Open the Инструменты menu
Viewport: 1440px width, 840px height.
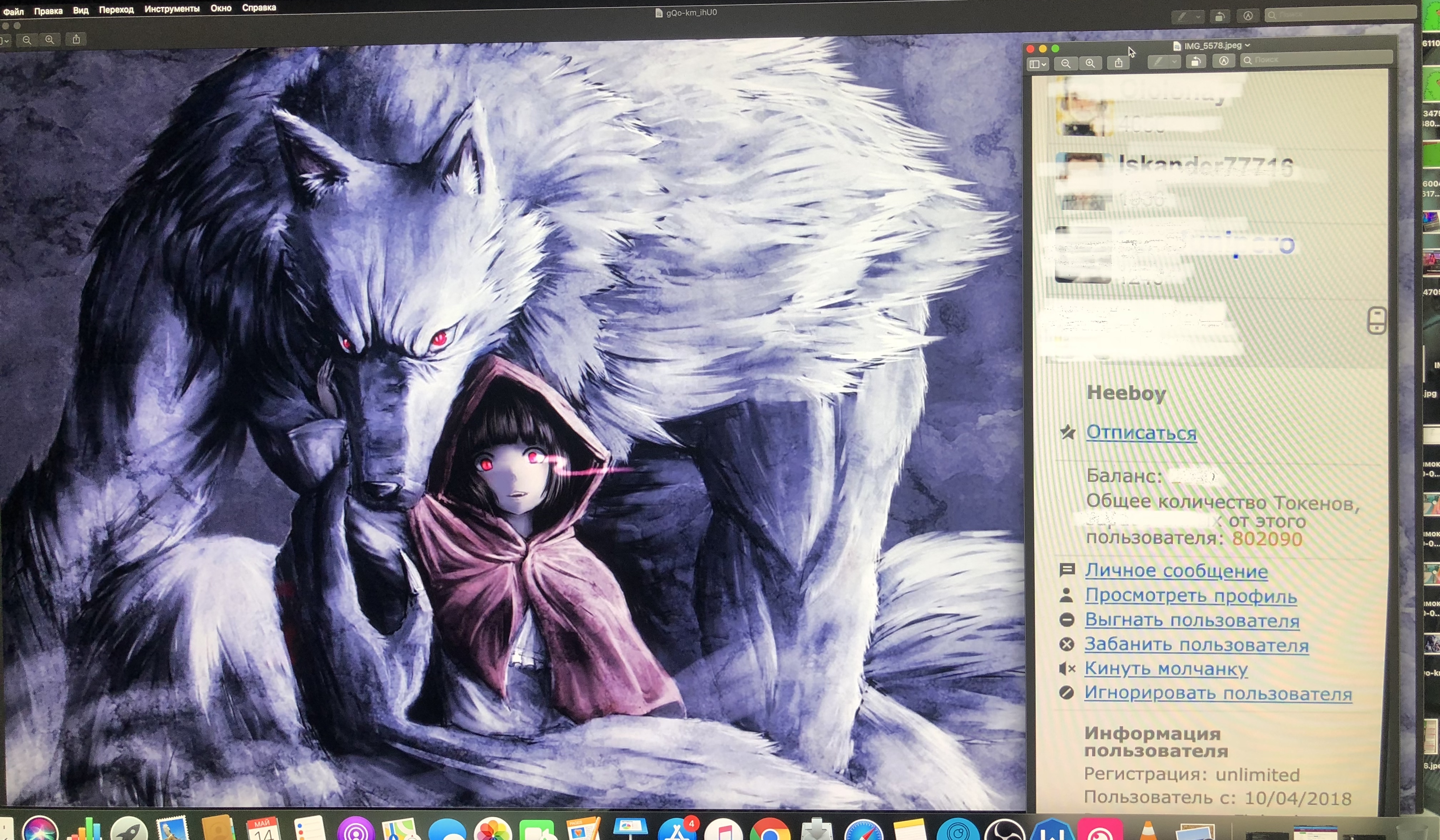pyautogui.click(x=172, y=9)
